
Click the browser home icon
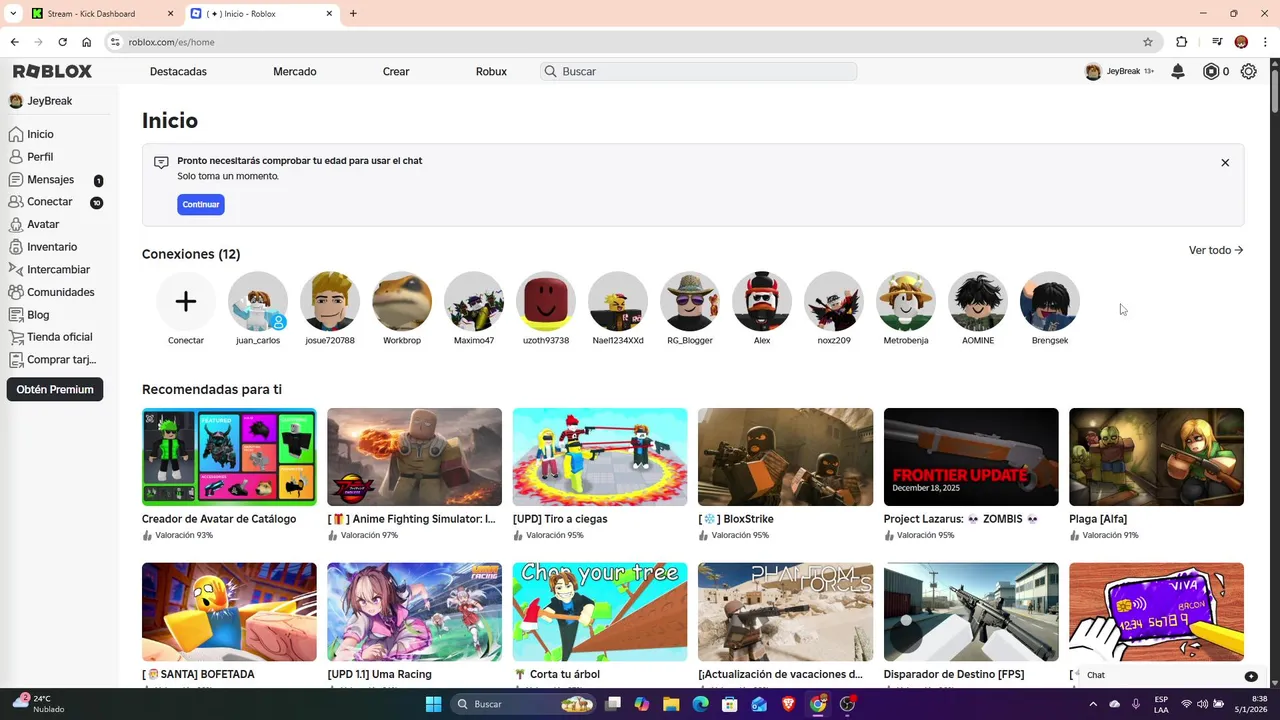[87, 42]
